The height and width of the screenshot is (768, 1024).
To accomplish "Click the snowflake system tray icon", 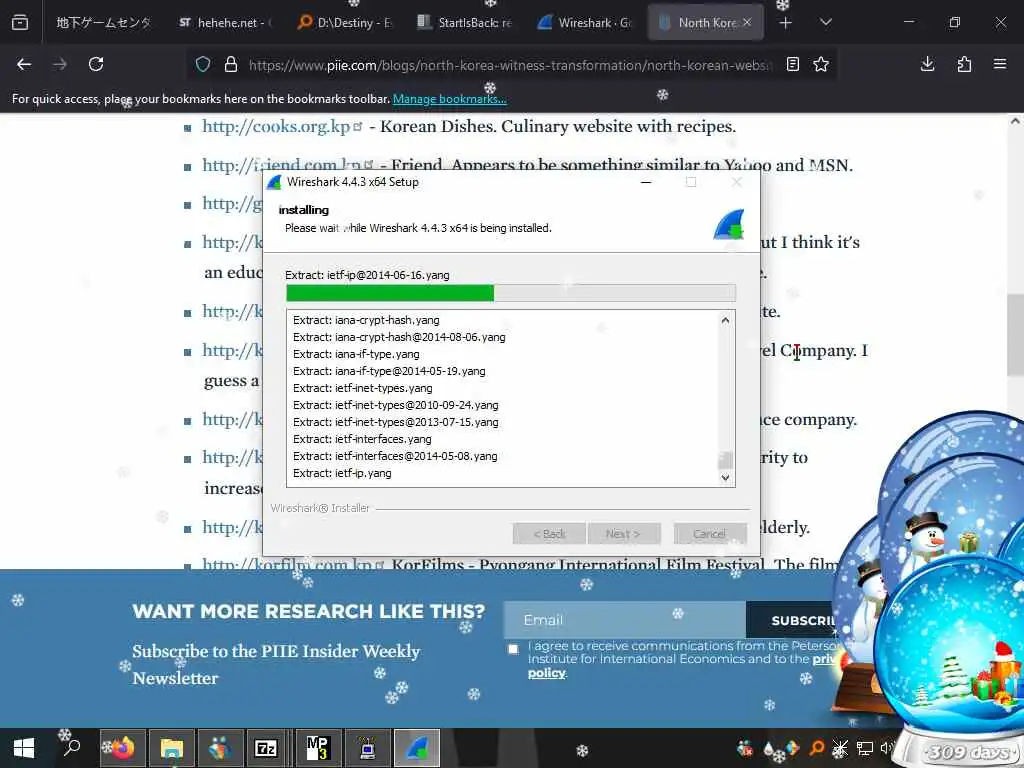I will 840,748.
